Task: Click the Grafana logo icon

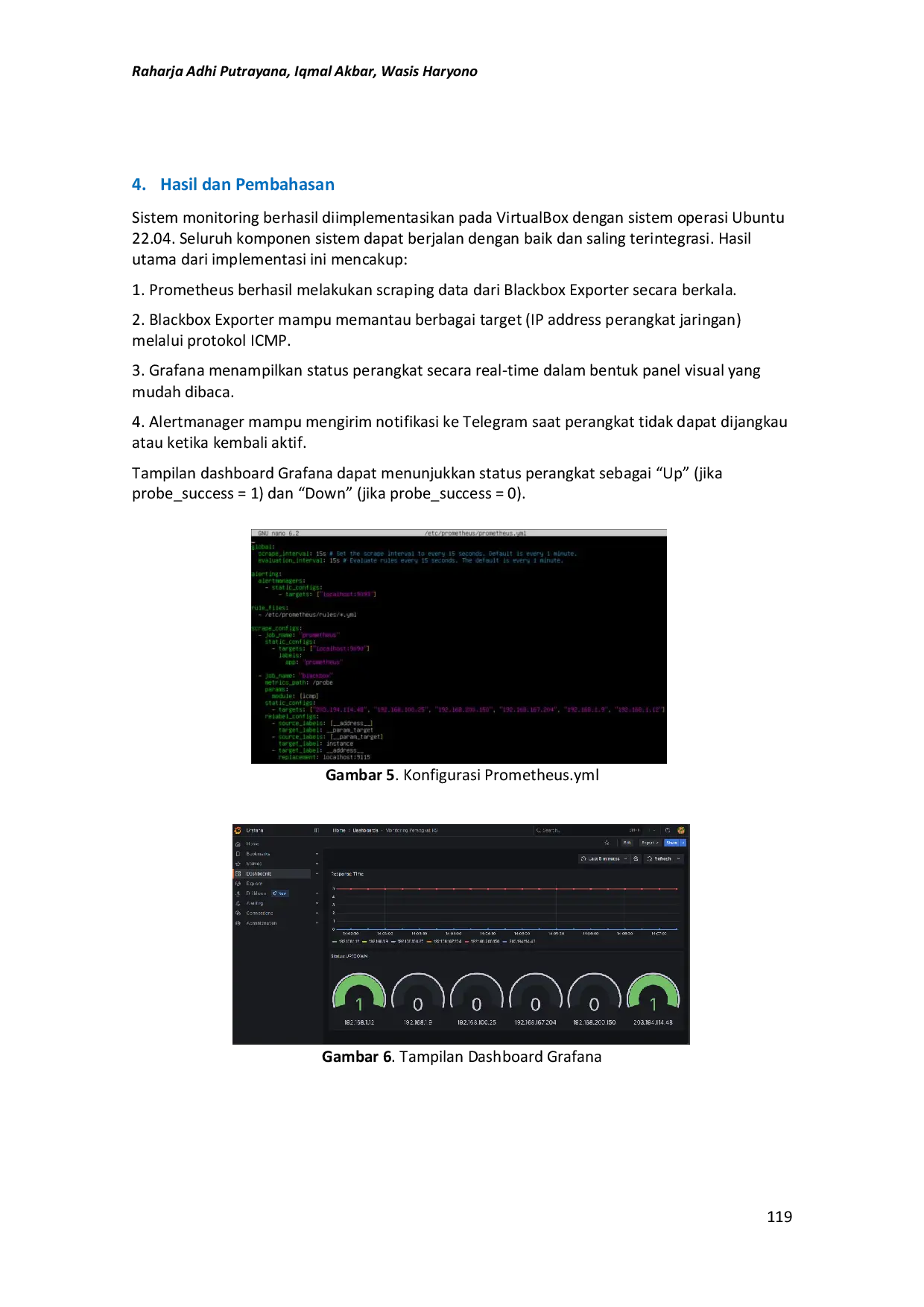Action: click(x=238, y=830)
